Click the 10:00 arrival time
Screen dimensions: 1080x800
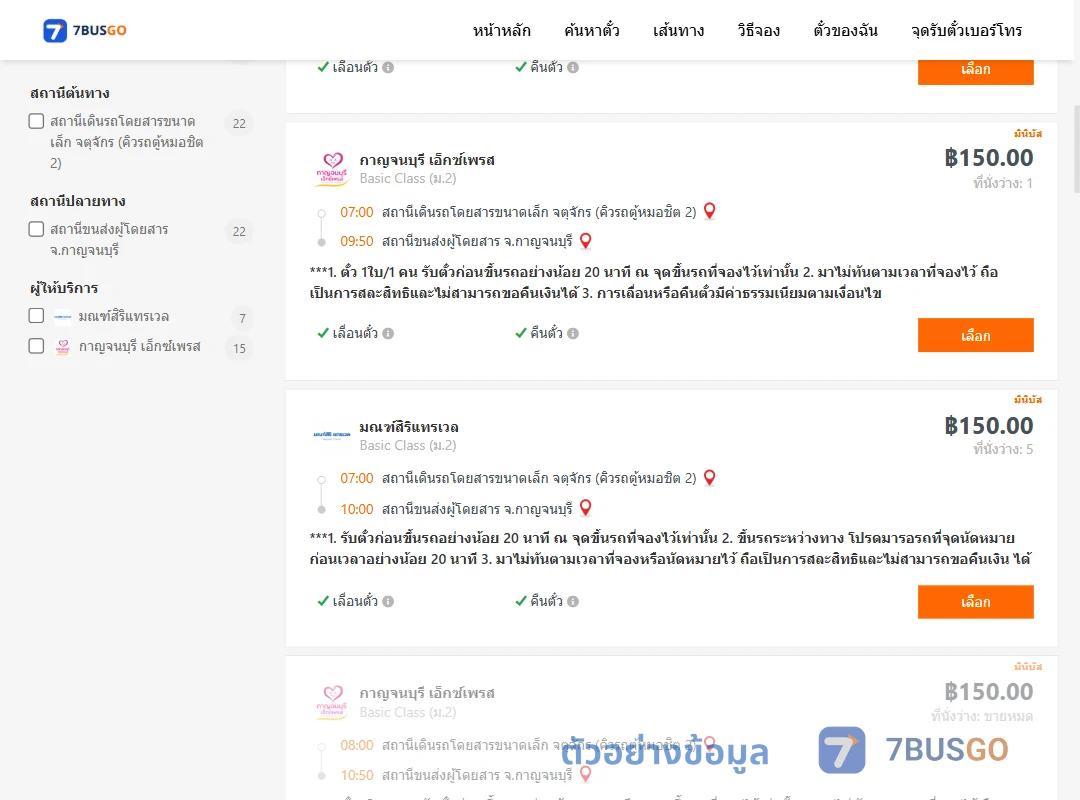[x=357, y=509]
